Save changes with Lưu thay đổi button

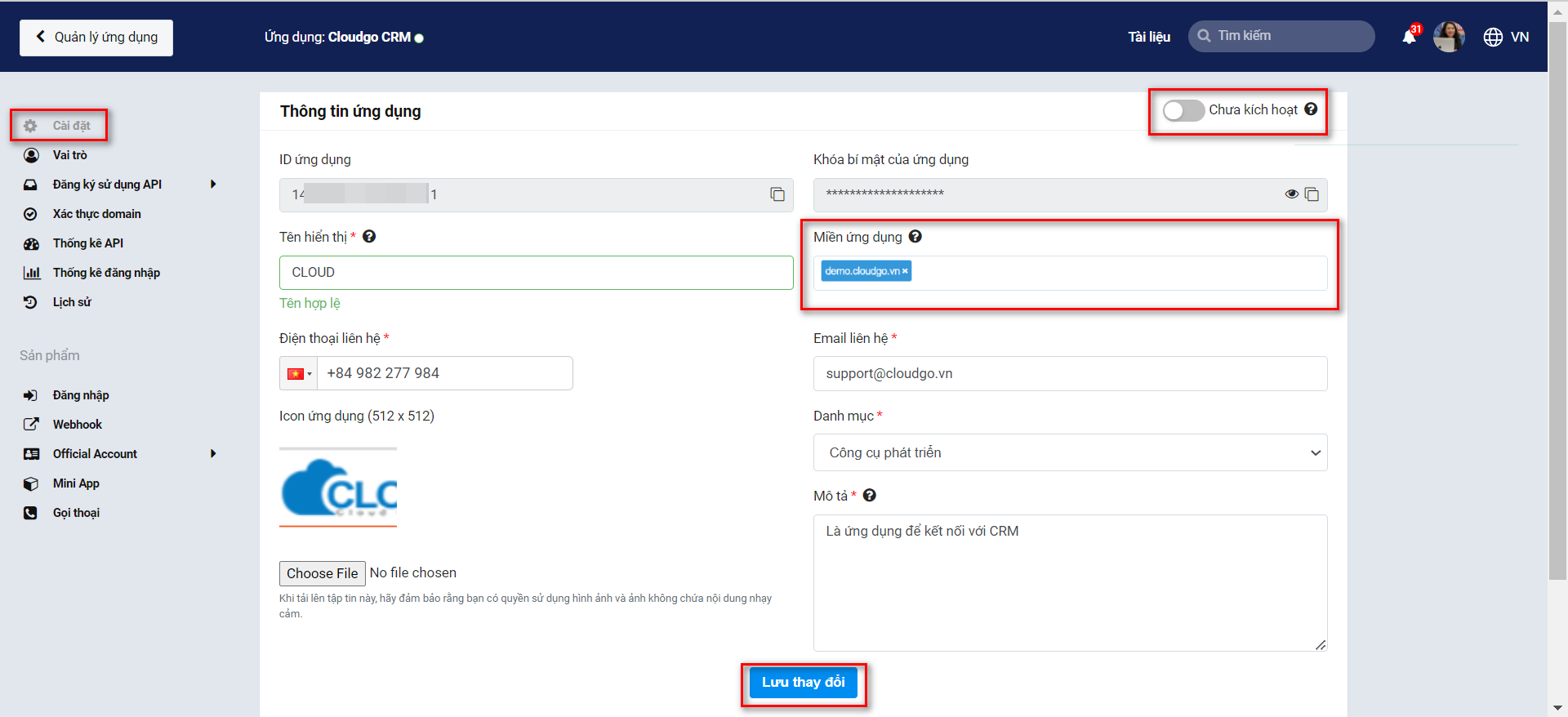pos(803,683)
